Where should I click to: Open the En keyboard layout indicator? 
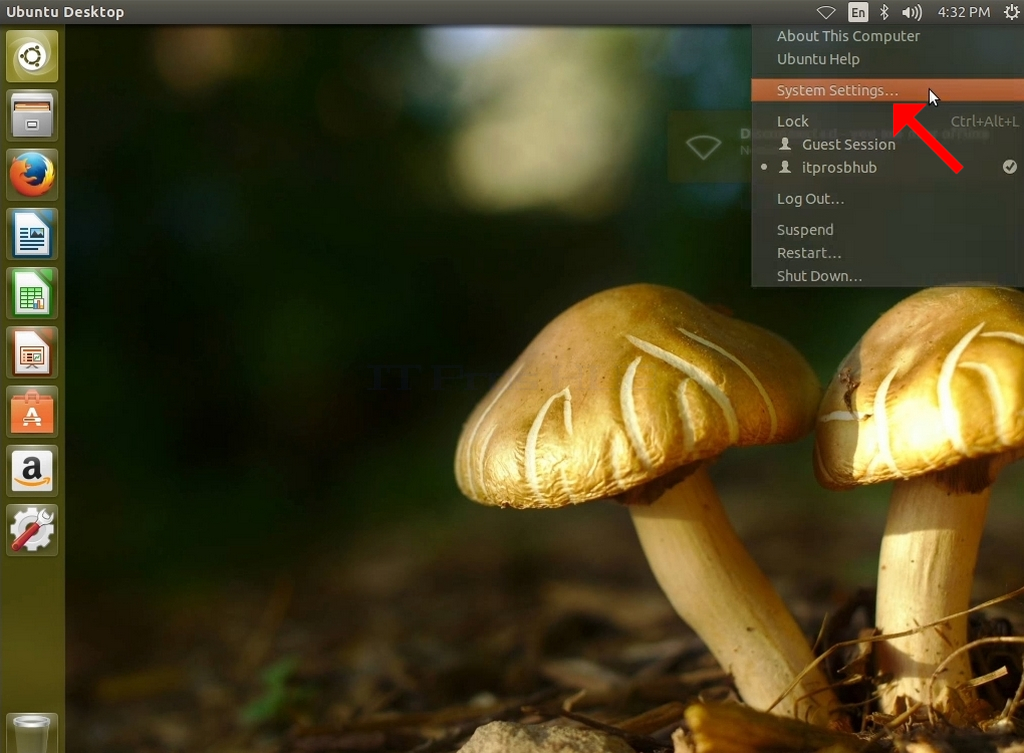[x=857, y=12]
